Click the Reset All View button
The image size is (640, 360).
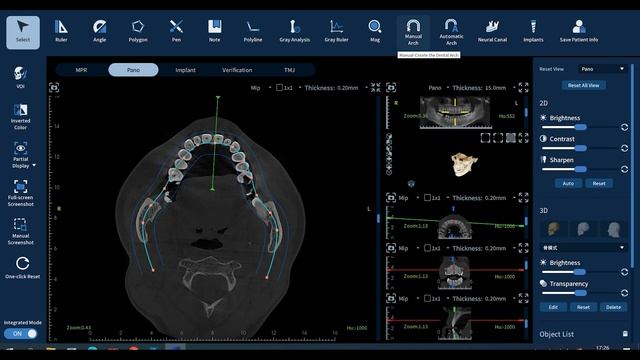tap(583, 85)
